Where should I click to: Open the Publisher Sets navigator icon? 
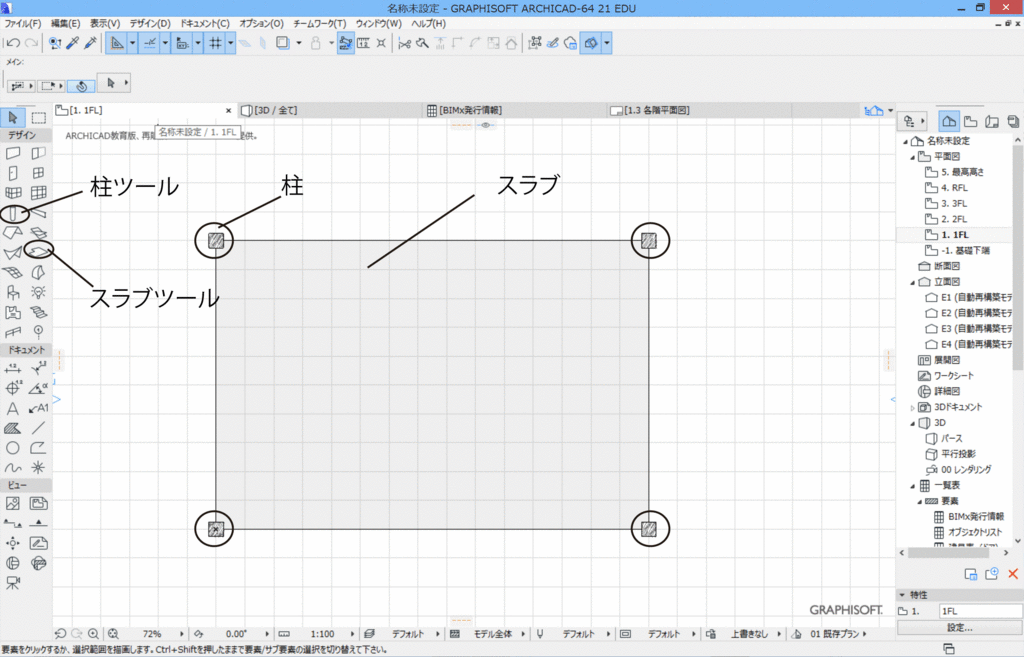pos(1013,121)
